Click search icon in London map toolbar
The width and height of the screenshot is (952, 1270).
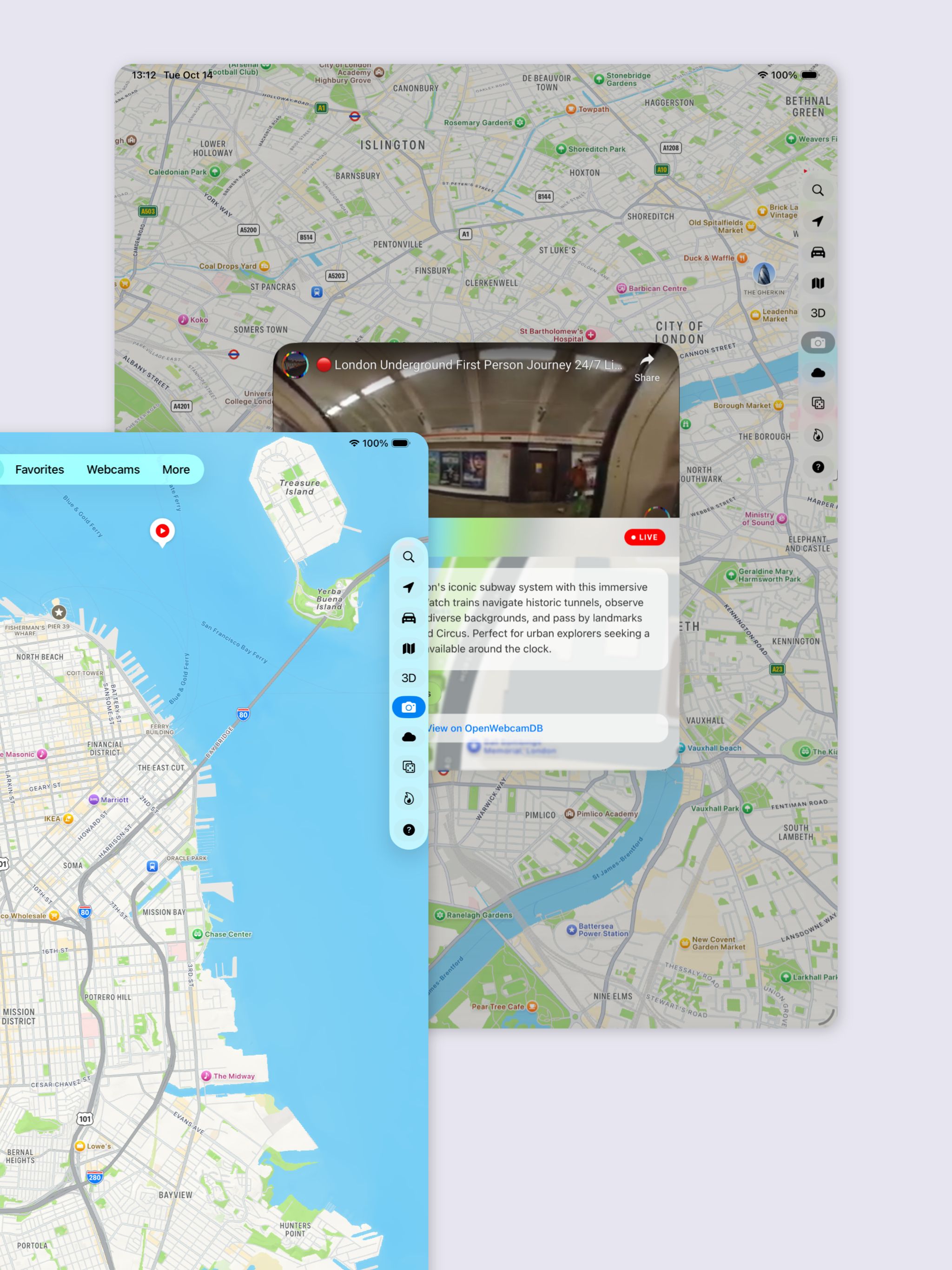point(818,190)
